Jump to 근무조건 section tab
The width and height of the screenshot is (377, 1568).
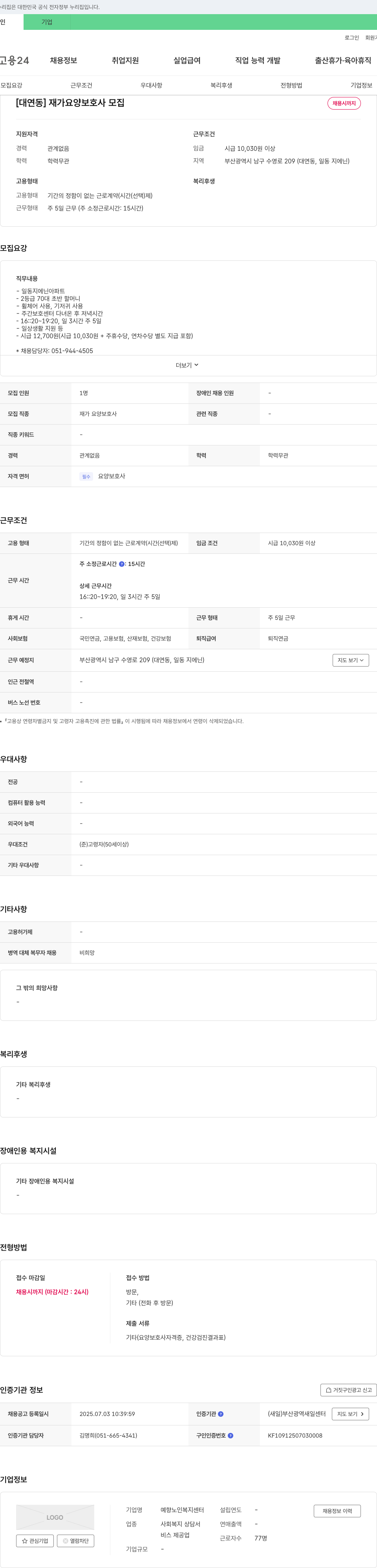pyautogui.click(x=81, y=85)
